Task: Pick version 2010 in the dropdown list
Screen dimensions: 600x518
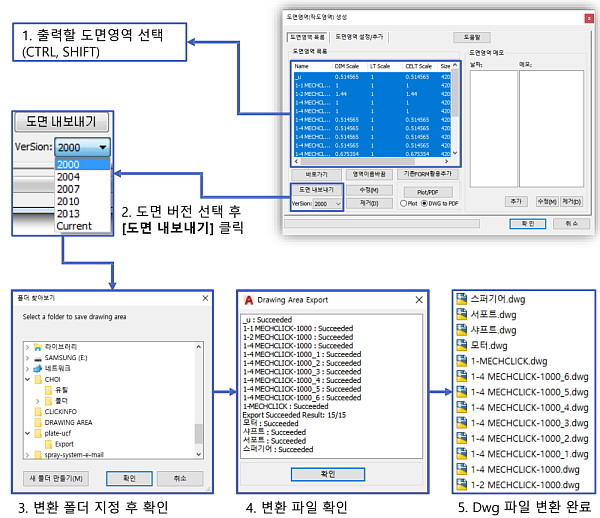Action: pos(83,201)
